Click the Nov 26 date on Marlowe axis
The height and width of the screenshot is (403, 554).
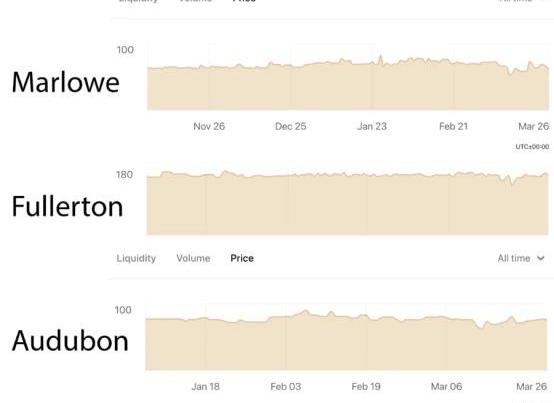tap(209, 126)
